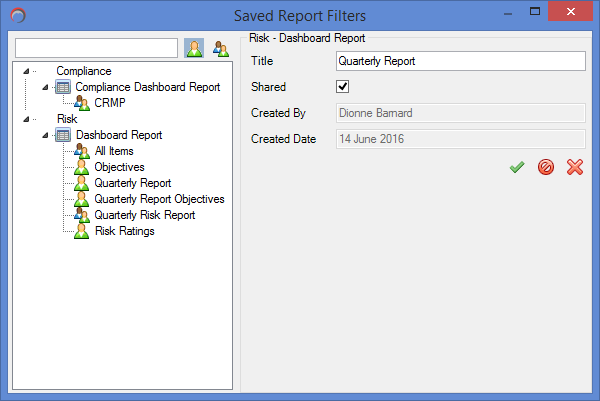Image resolution: width=600 pixels, height=401 pixels.
Task: Collapse the Compliance tree node
Action: pyautogui.click(x=26, y=71)
